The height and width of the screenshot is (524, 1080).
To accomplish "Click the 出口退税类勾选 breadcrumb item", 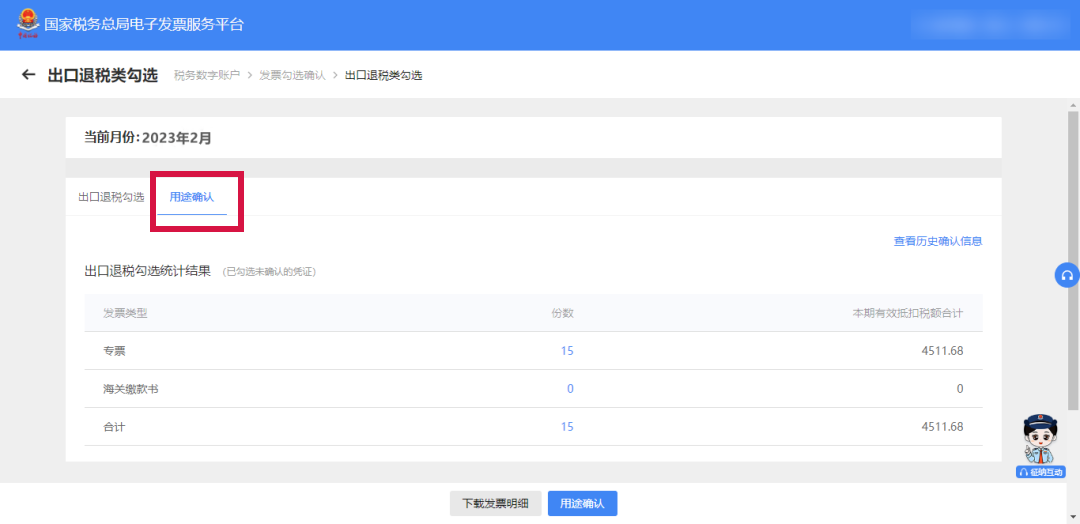I will (383, 75).
